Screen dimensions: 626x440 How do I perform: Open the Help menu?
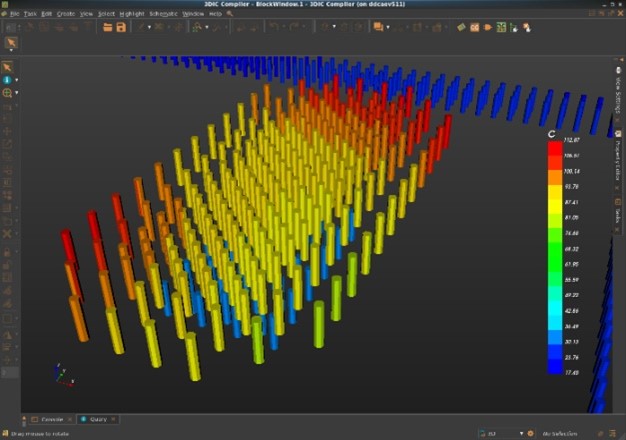coord(215,14)
